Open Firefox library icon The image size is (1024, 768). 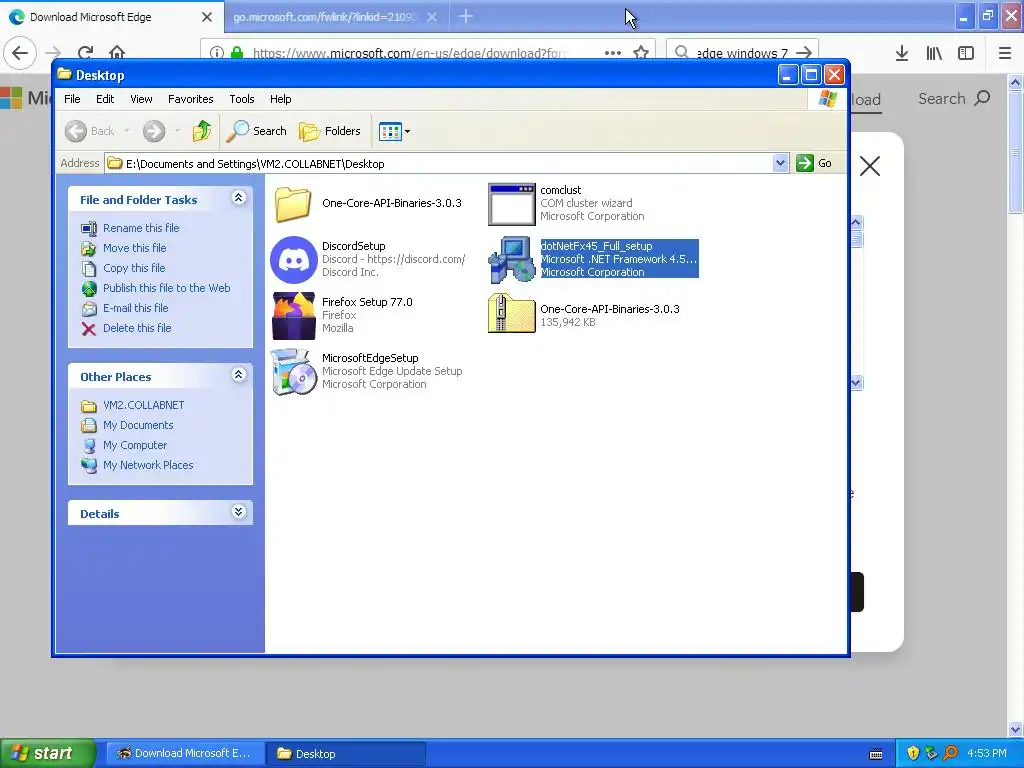934,54
